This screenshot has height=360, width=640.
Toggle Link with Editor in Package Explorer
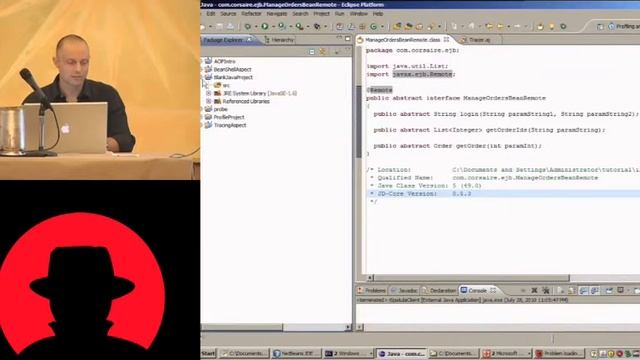click(322, 51)
